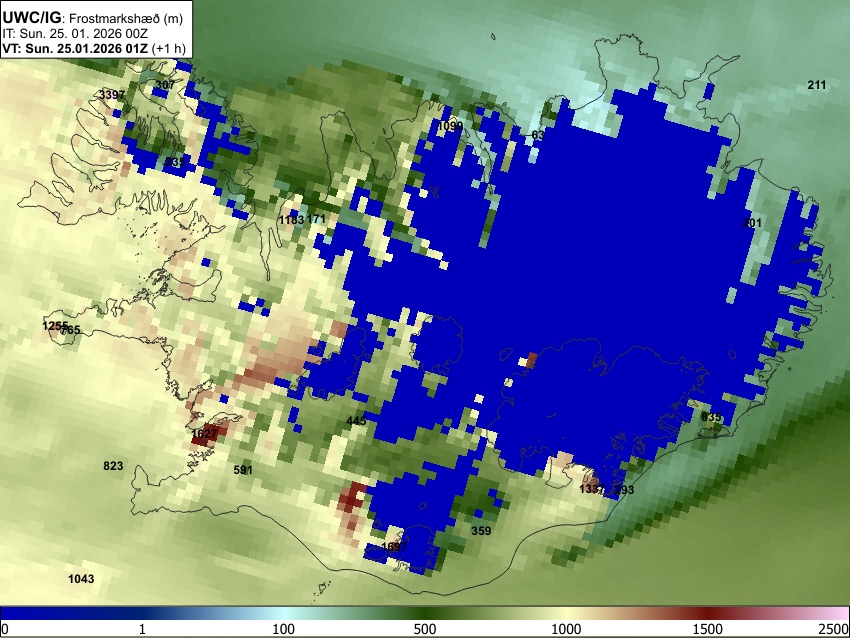The width and height of the screenshot is (850, 638).
Task: Click the map value 307
Action: [x=165, y=85]
